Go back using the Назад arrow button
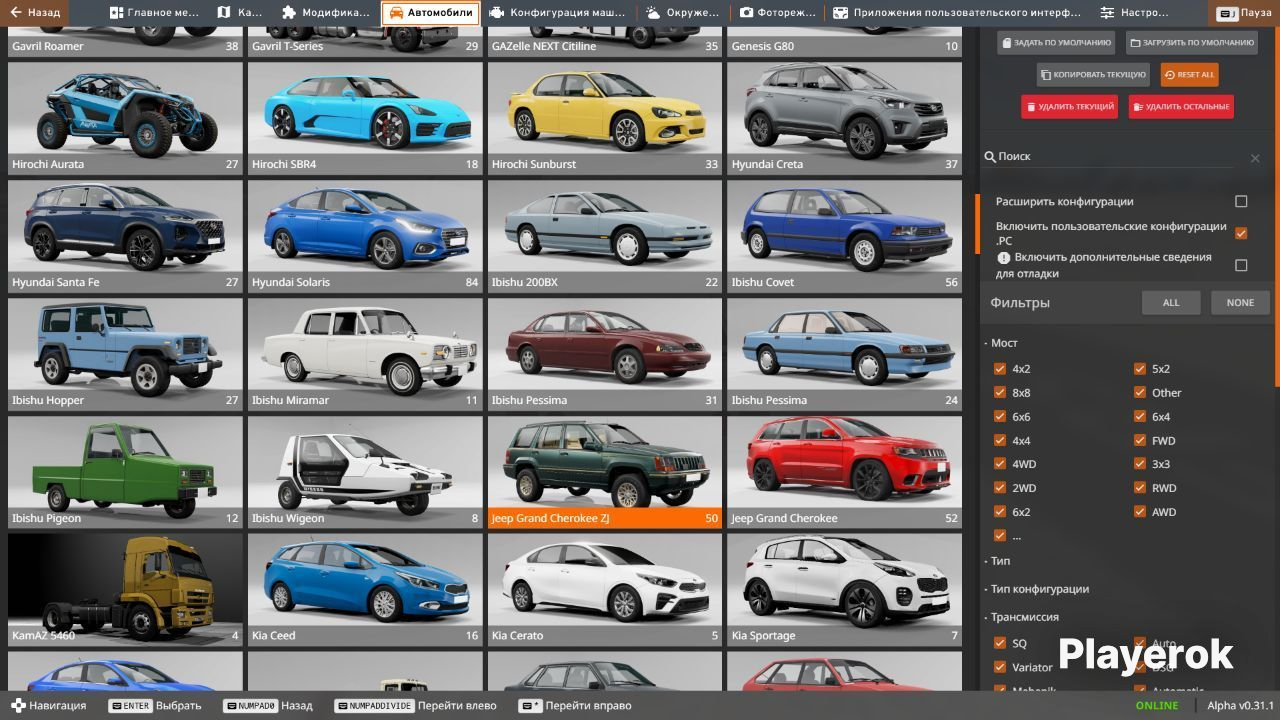Screen dimensions: 1280x720 tap(35, 13)
